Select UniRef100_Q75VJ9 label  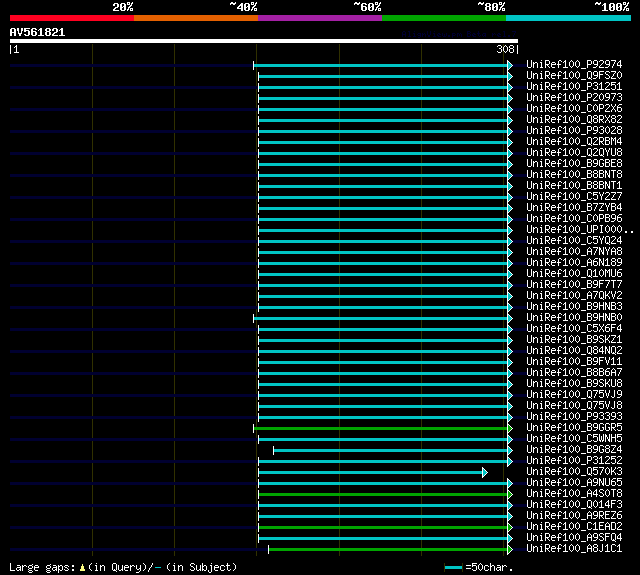tap(574, 395)
